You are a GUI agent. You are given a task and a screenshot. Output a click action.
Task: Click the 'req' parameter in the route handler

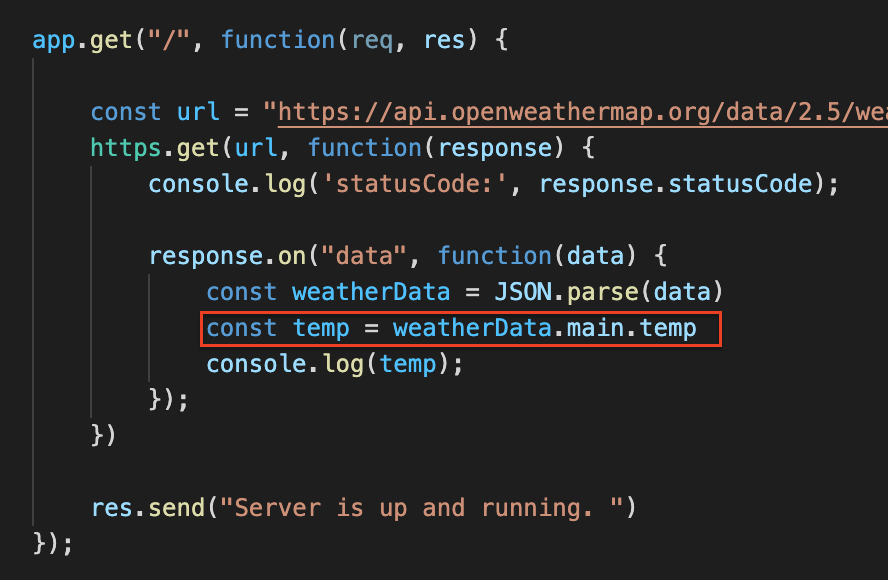(x=373, y=41)
